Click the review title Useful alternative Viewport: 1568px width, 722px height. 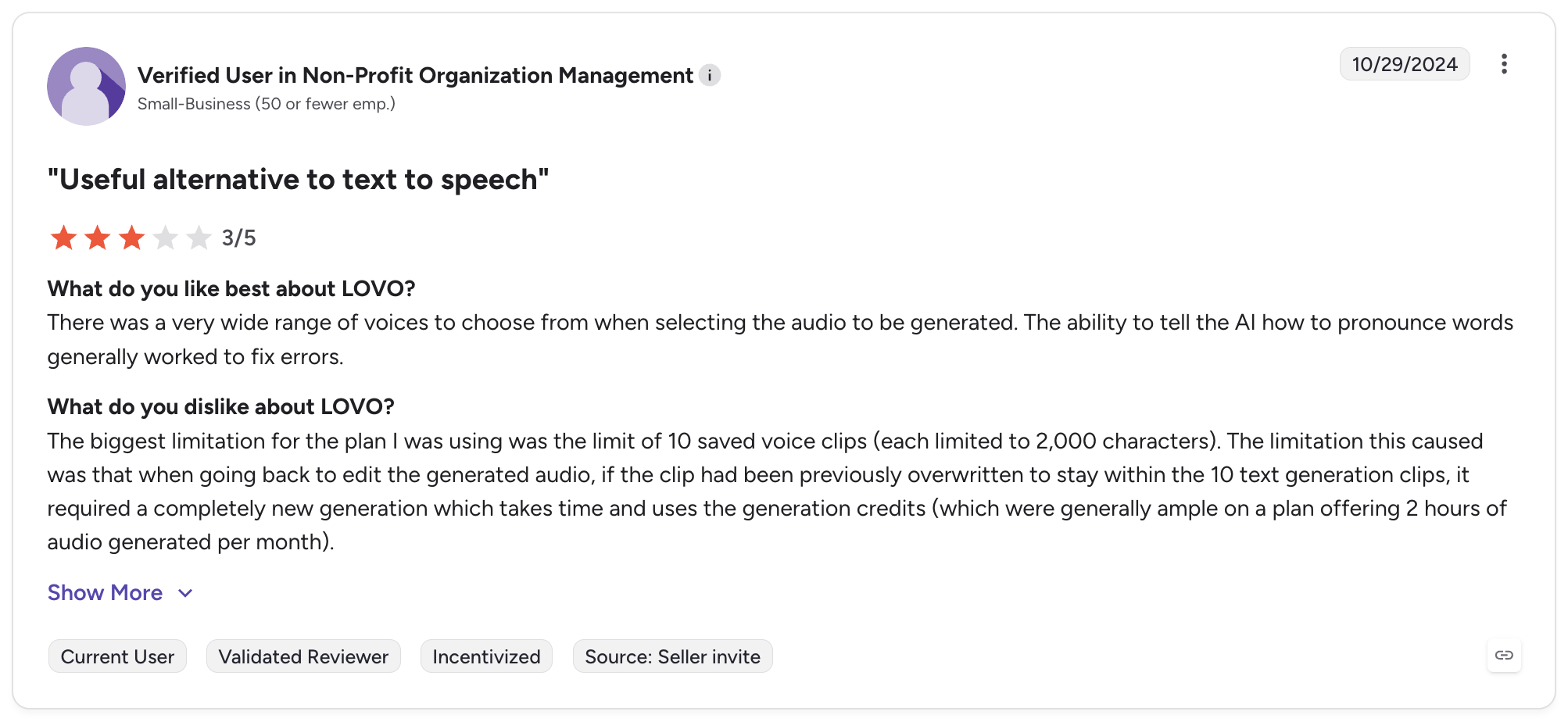click(x=298, y=180)
